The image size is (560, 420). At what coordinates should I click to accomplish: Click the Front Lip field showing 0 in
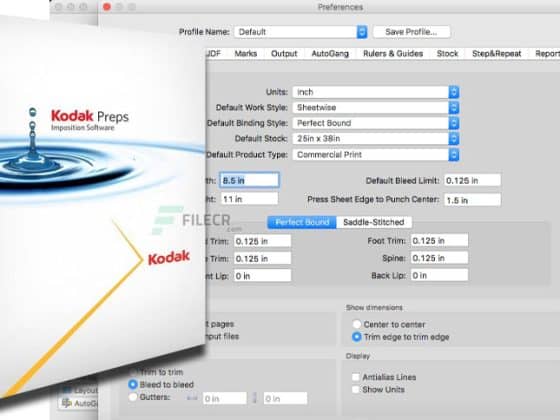click(x=262, y=276)
